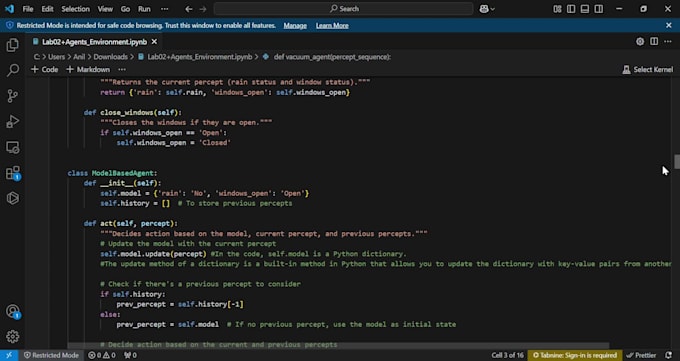Open the Selection menu
The height and width of the screenshot is (361, 680).
[x=75, y=9]
